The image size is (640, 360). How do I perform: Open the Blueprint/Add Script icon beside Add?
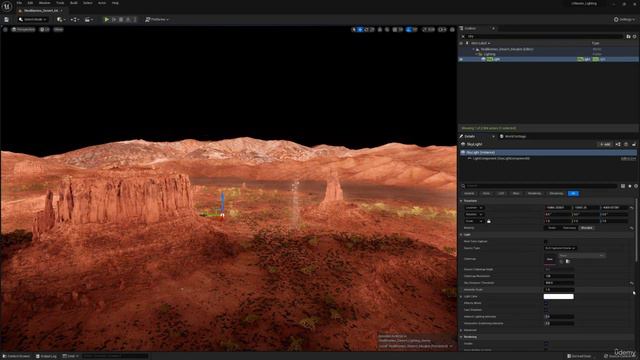pos(618,144)
